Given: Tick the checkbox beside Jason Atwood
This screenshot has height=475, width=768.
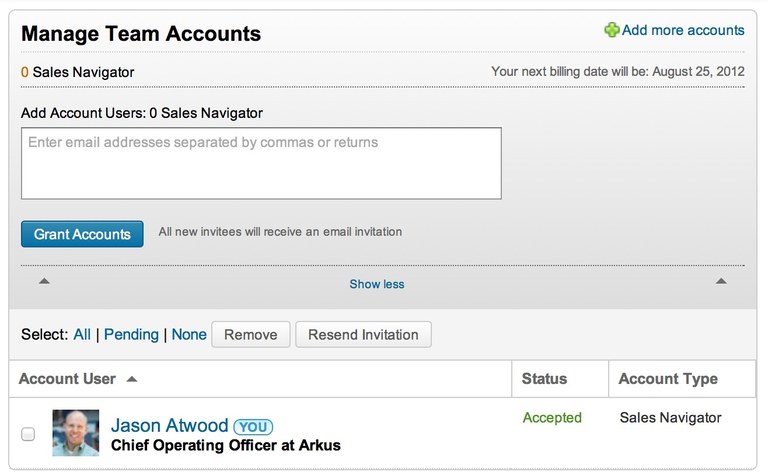Looking at the screenshot, I should (x=28, y=434).
